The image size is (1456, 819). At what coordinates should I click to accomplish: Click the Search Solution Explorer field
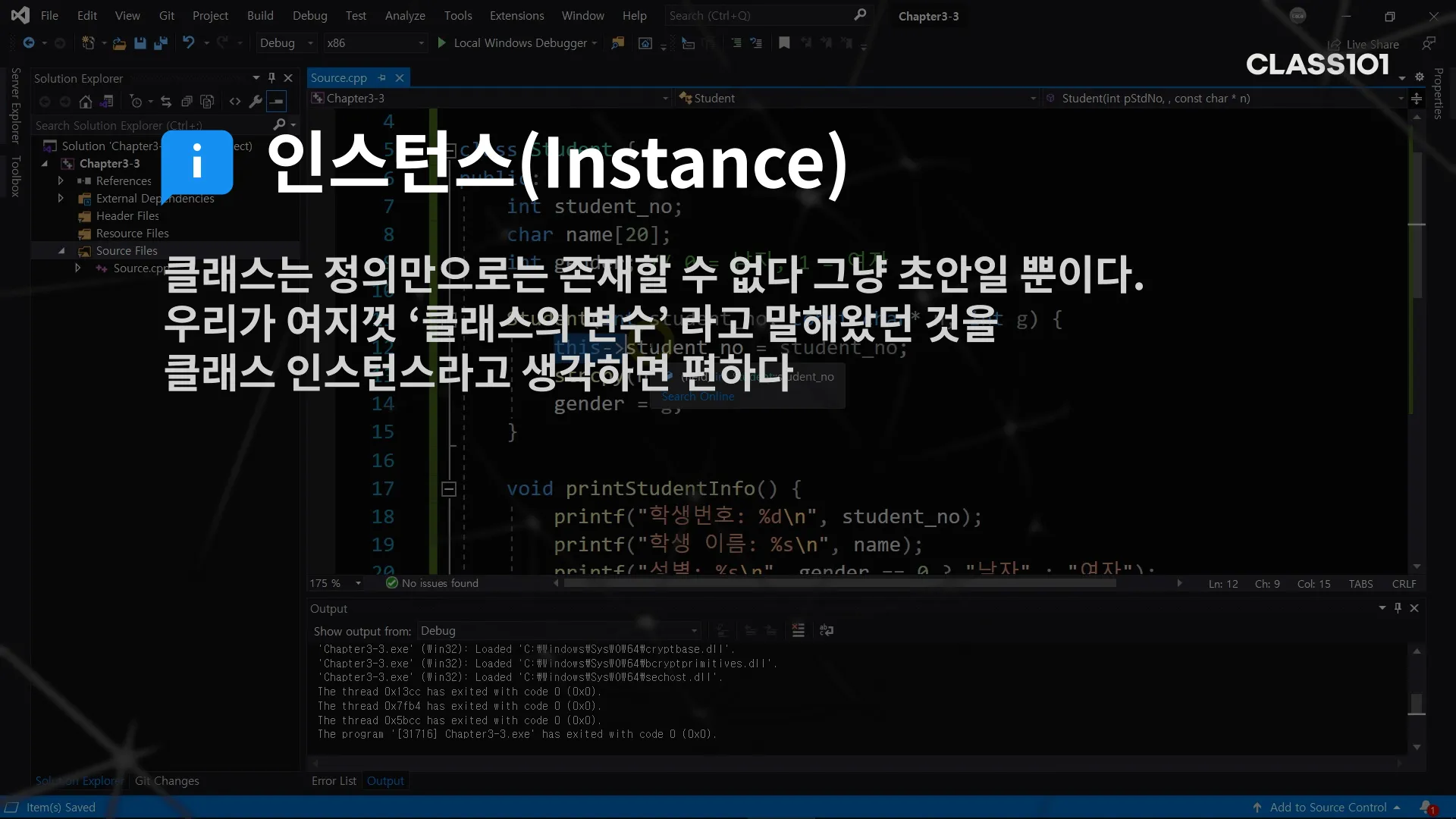click(152, 125)
